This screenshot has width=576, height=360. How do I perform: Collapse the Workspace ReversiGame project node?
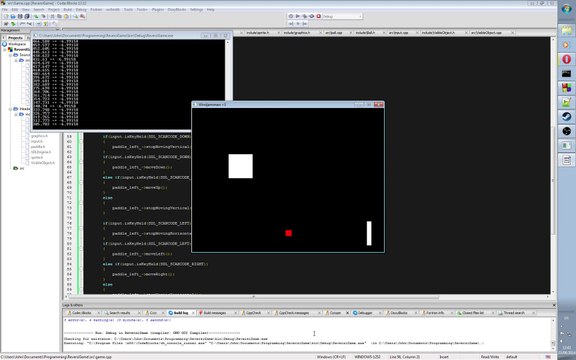coord(5,49)
